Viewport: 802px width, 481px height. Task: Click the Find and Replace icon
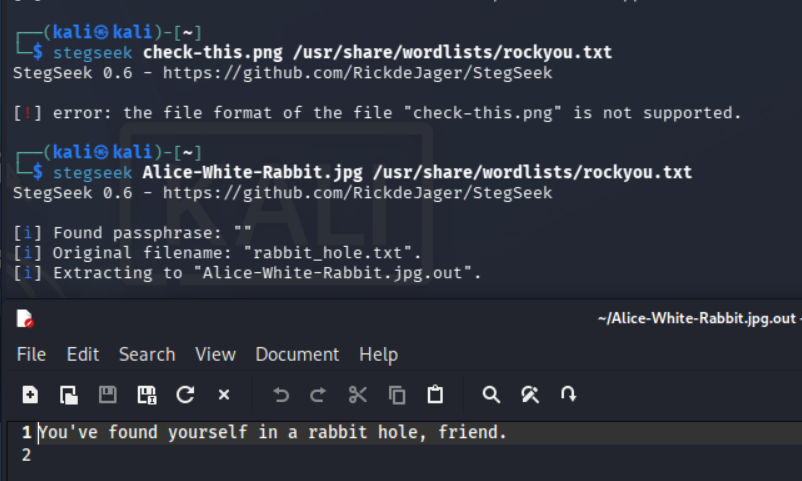click(x=530, y=395)
